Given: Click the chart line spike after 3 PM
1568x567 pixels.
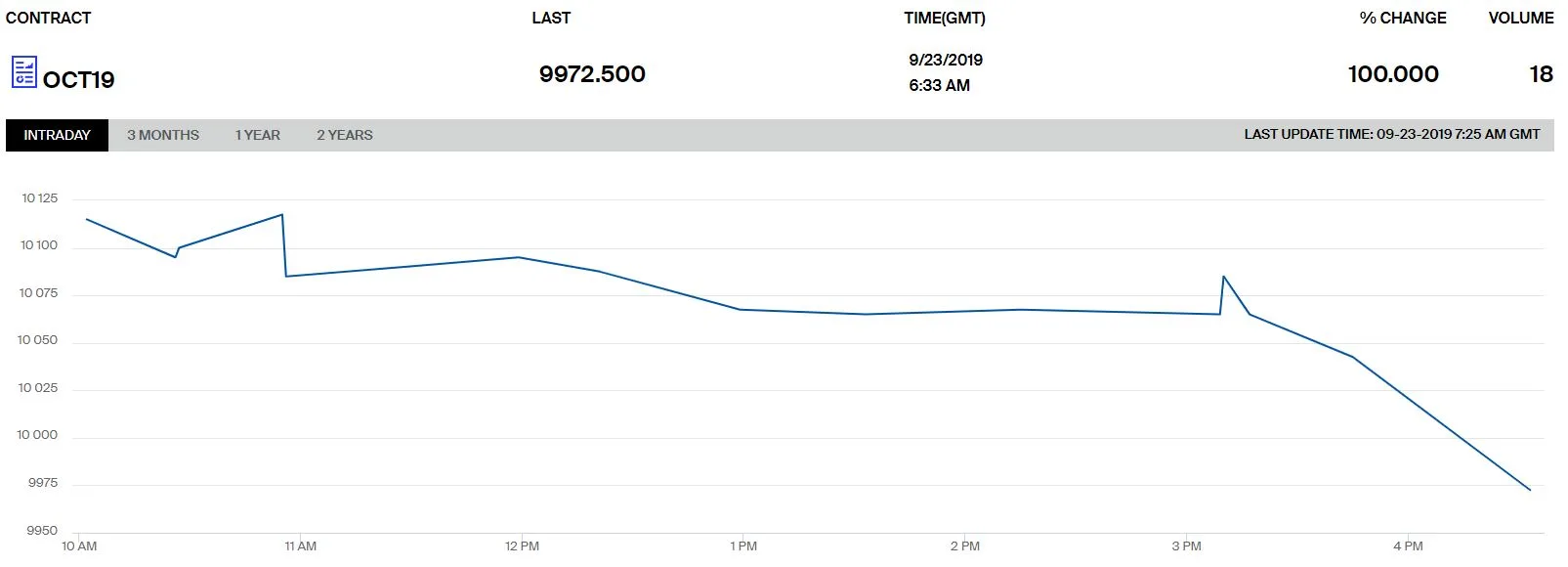Looking at the screenshot, I should pos(1223,278).
